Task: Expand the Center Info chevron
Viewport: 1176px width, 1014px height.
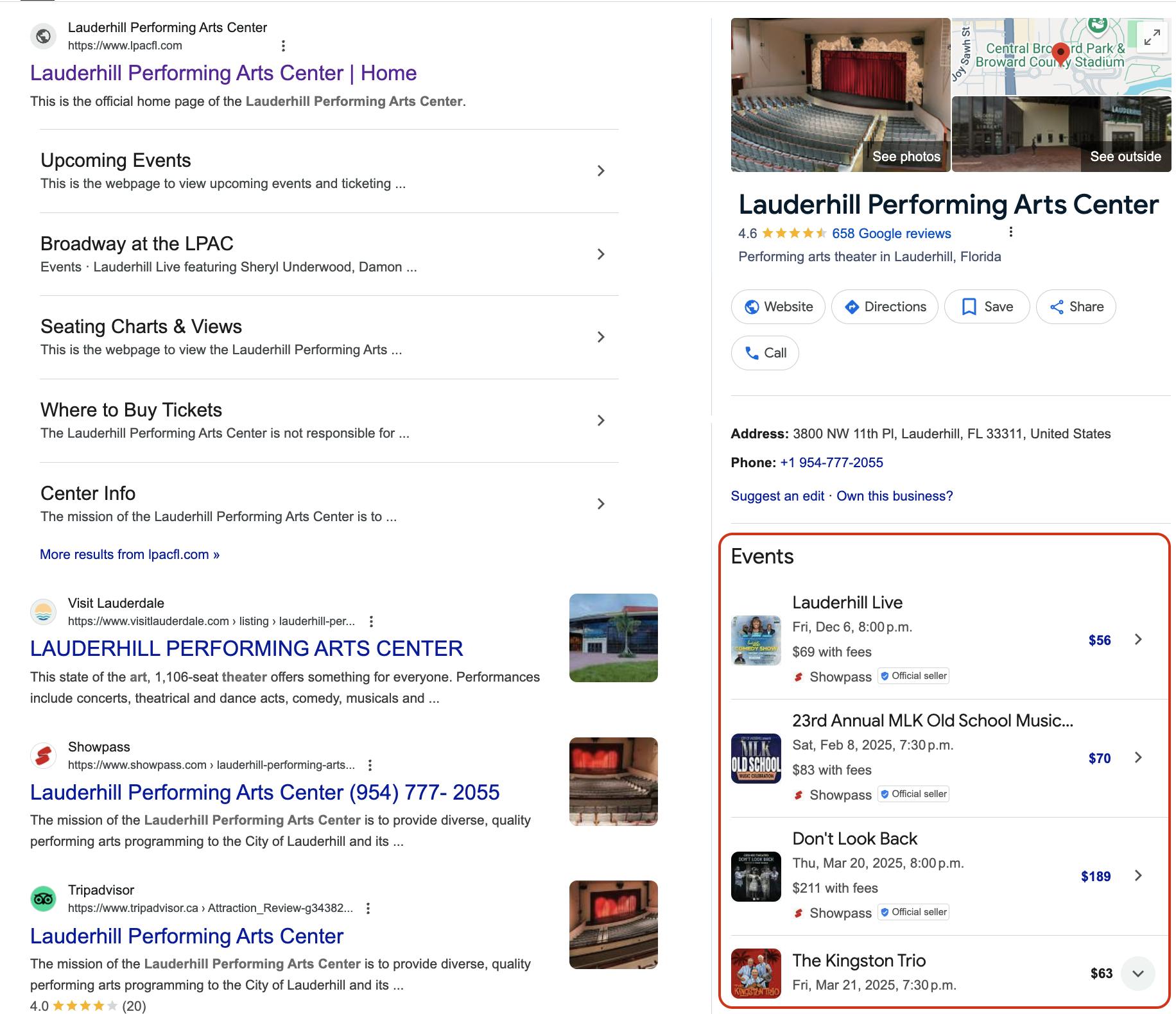Action: click(601, 504)
